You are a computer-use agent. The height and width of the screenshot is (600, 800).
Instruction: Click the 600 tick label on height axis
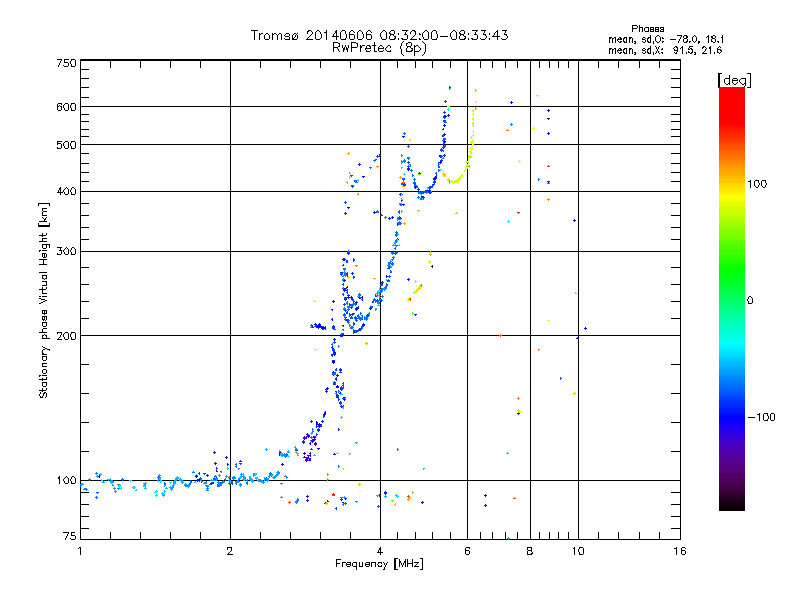coord(66,107)
